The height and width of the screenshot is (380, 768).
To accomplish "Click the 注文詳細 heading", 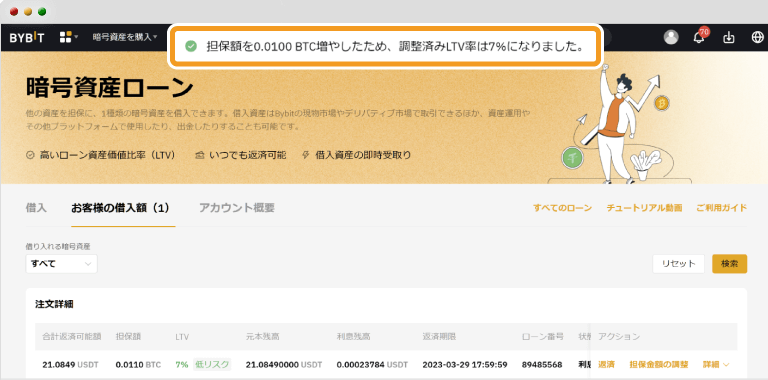I will 54,304.
